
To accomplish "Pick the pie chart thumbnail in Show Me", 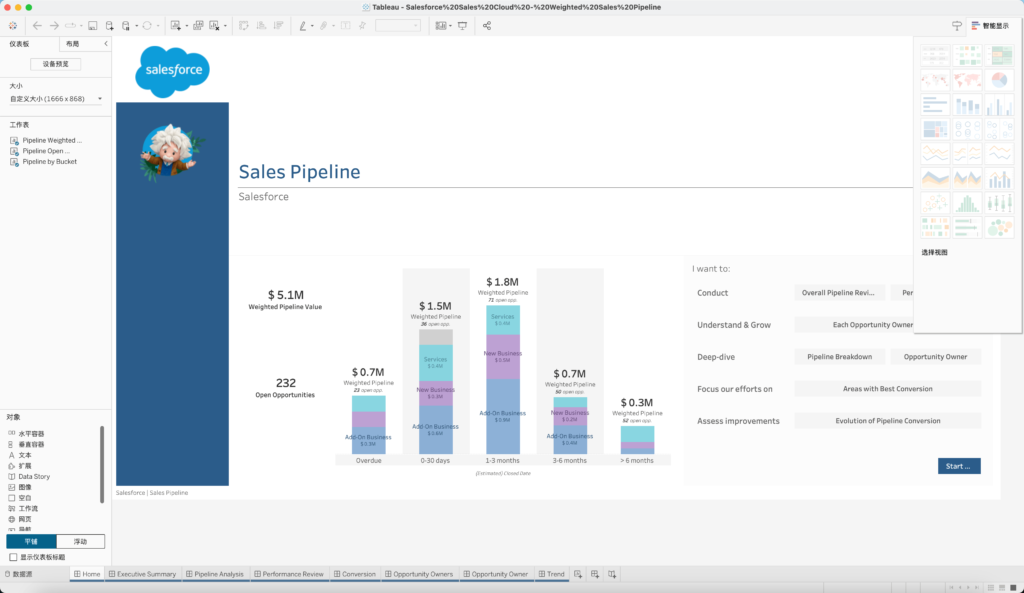I will [x=999, y=80].
